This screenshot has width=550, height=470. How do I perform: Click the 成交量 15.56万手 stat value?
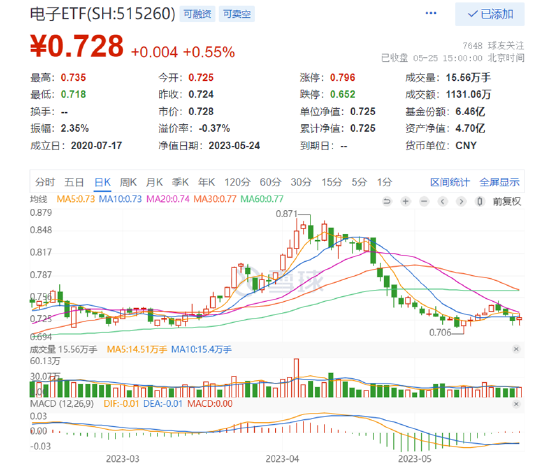pos(468,78)
